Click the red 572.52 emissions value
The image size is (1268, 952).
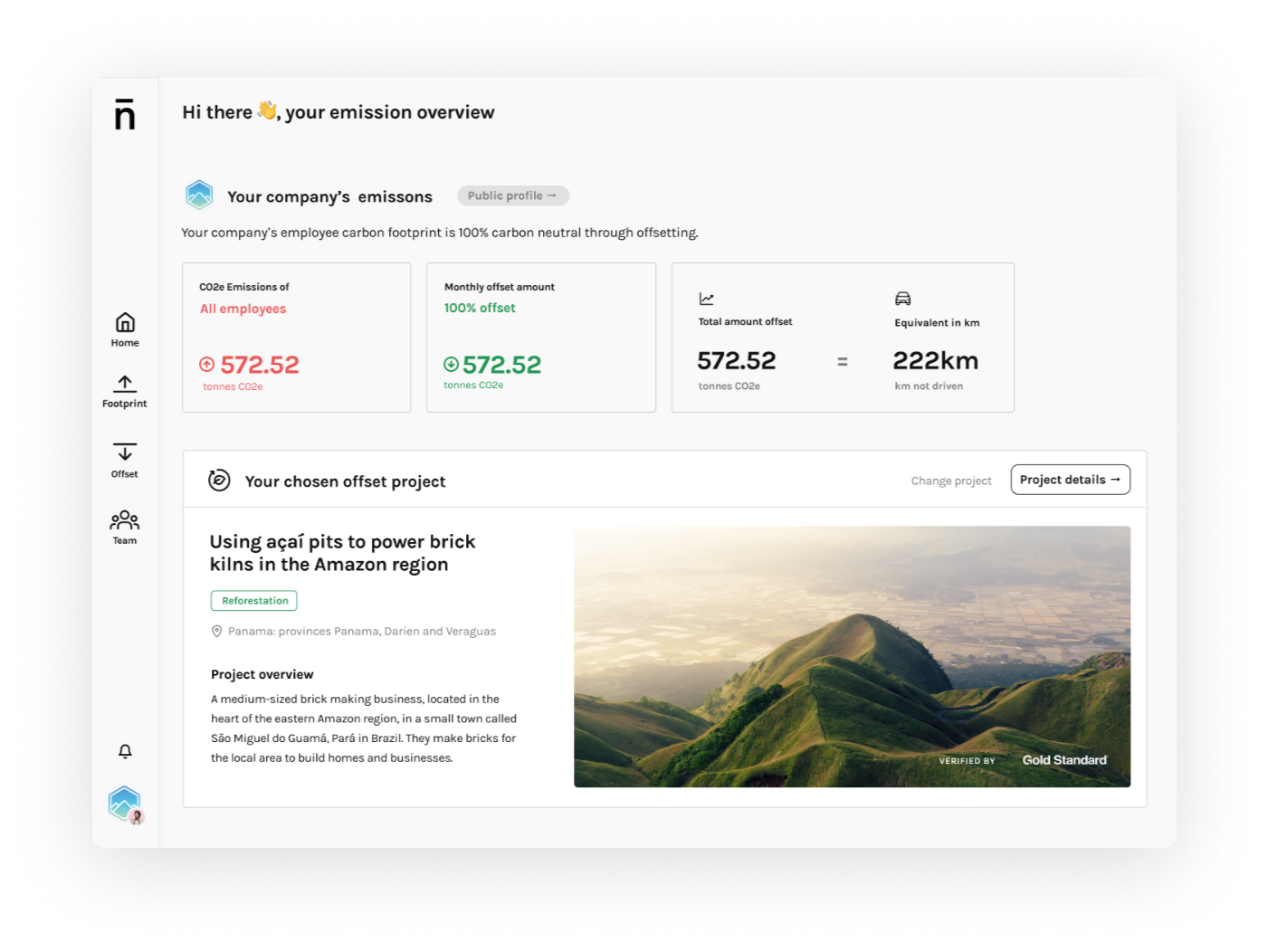[x=260, y=365]
